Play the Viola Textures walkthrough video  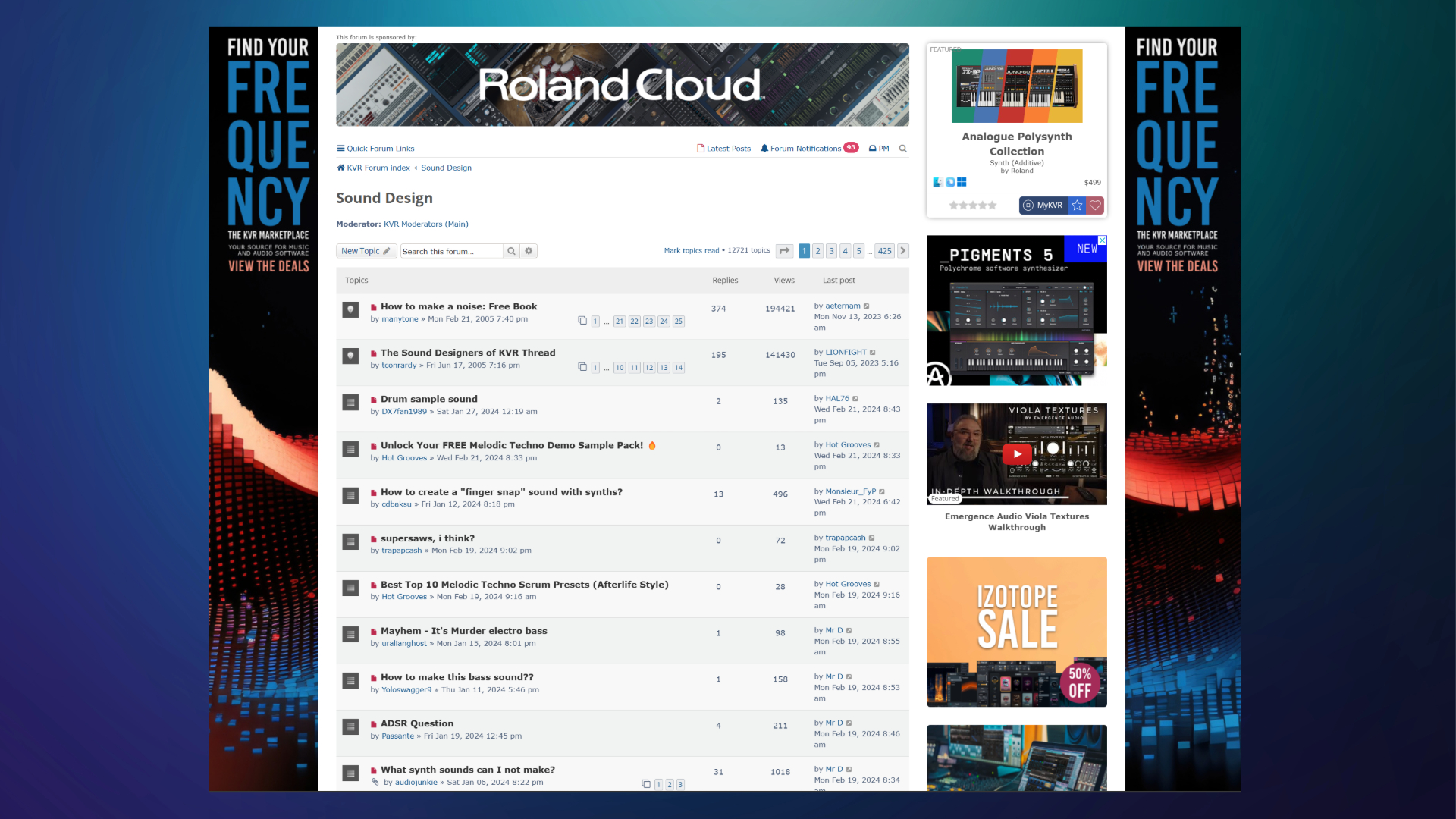1017,454
